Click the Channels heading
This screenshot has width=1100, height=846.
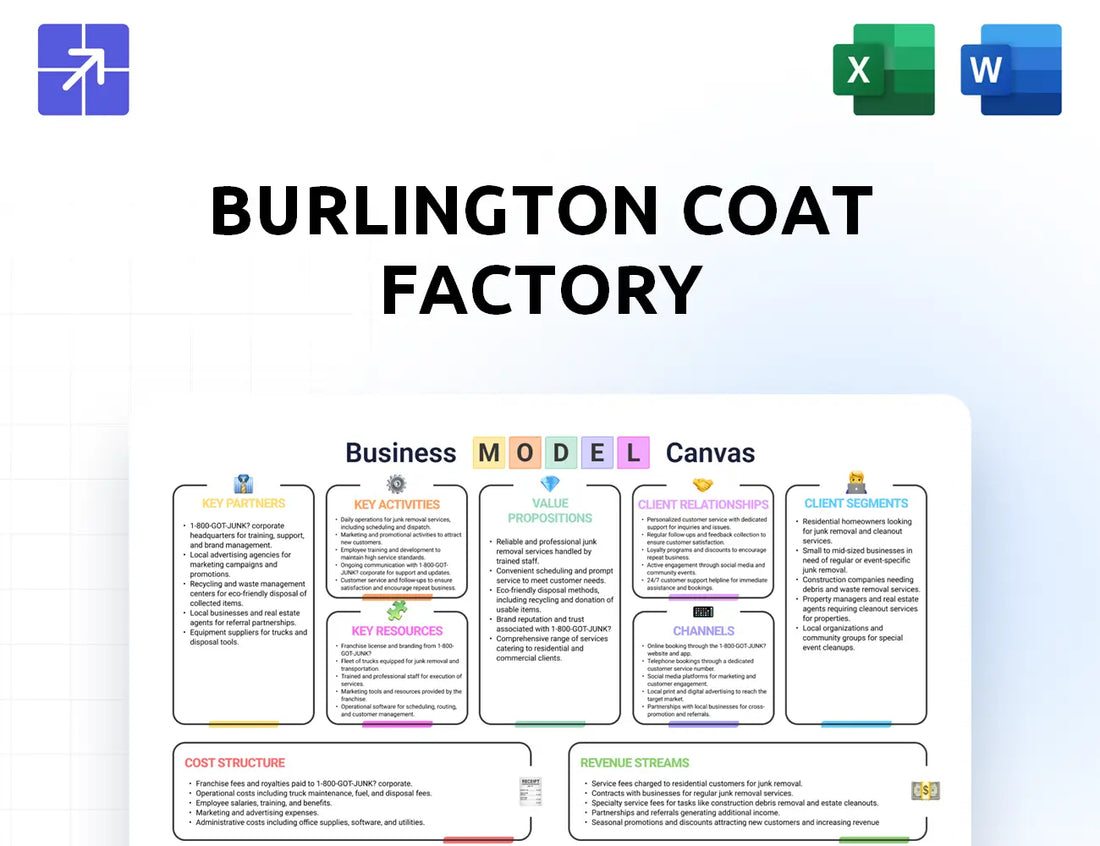tap(704, 631)
